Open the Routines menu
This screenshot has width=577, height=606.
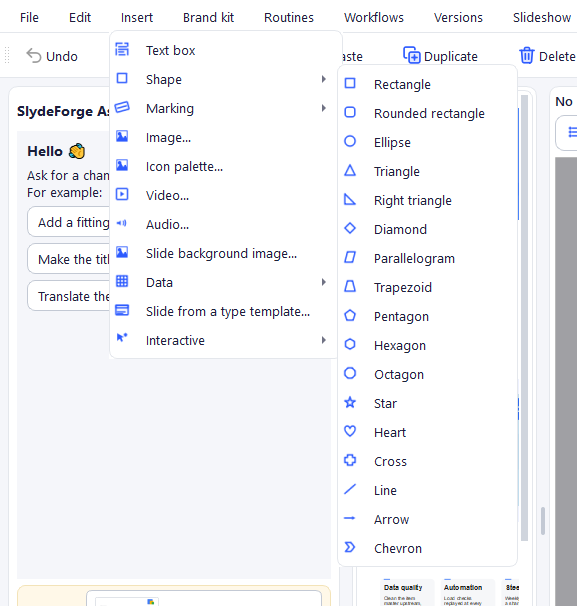(289, 17)
